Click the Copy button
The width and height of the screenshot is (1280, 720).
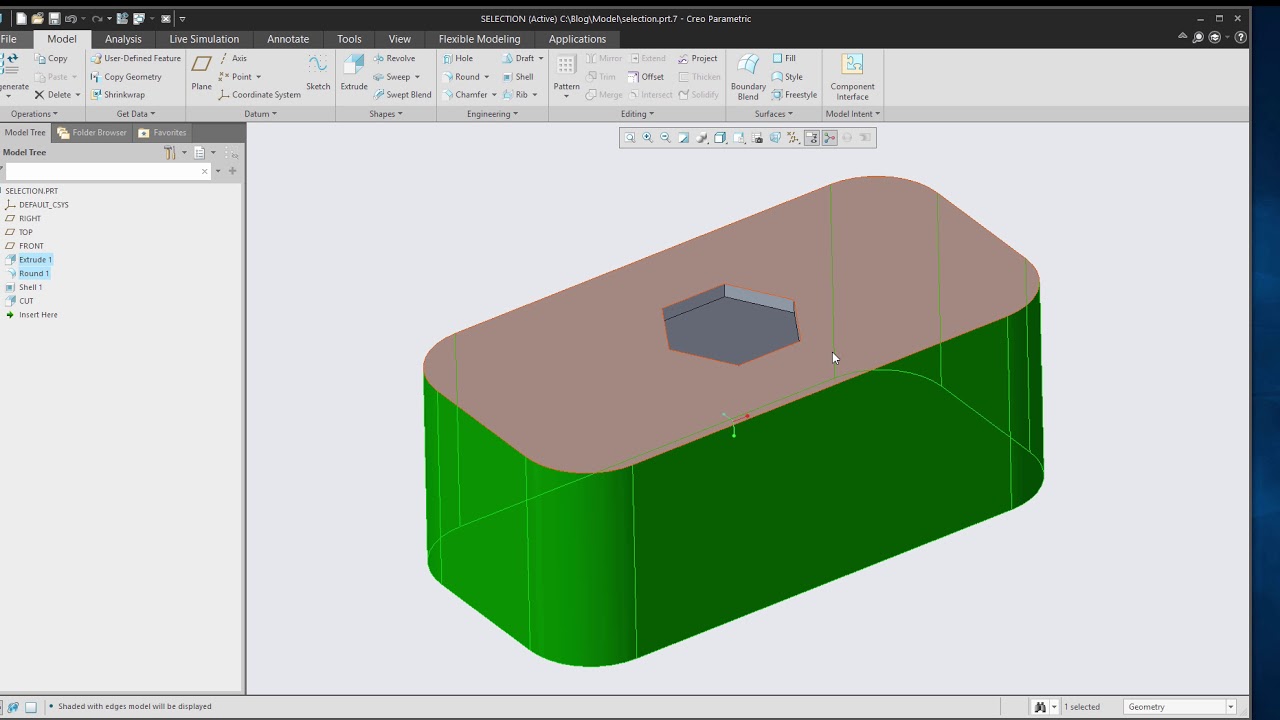[51, 58]
